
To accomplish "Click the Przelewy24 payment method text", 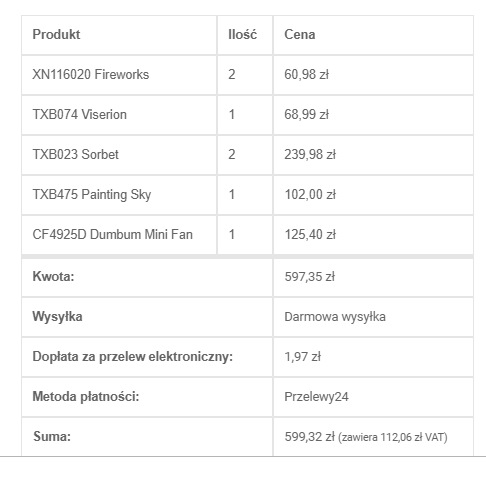I will tap(316, 397).
